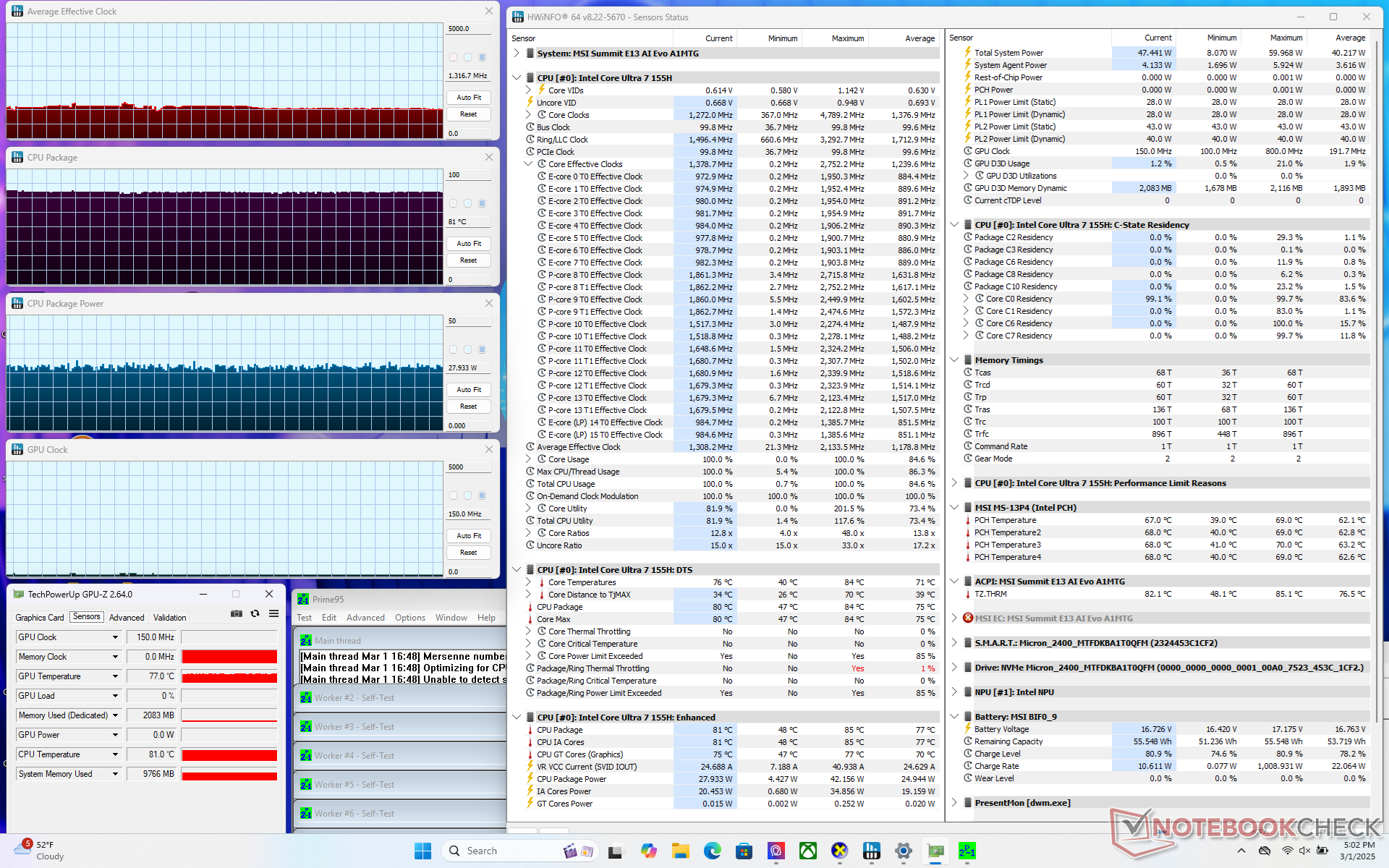This screenshot has height=868, width=1389.
Task: Show hidden system tray icons
Action: pos(1241,851)
